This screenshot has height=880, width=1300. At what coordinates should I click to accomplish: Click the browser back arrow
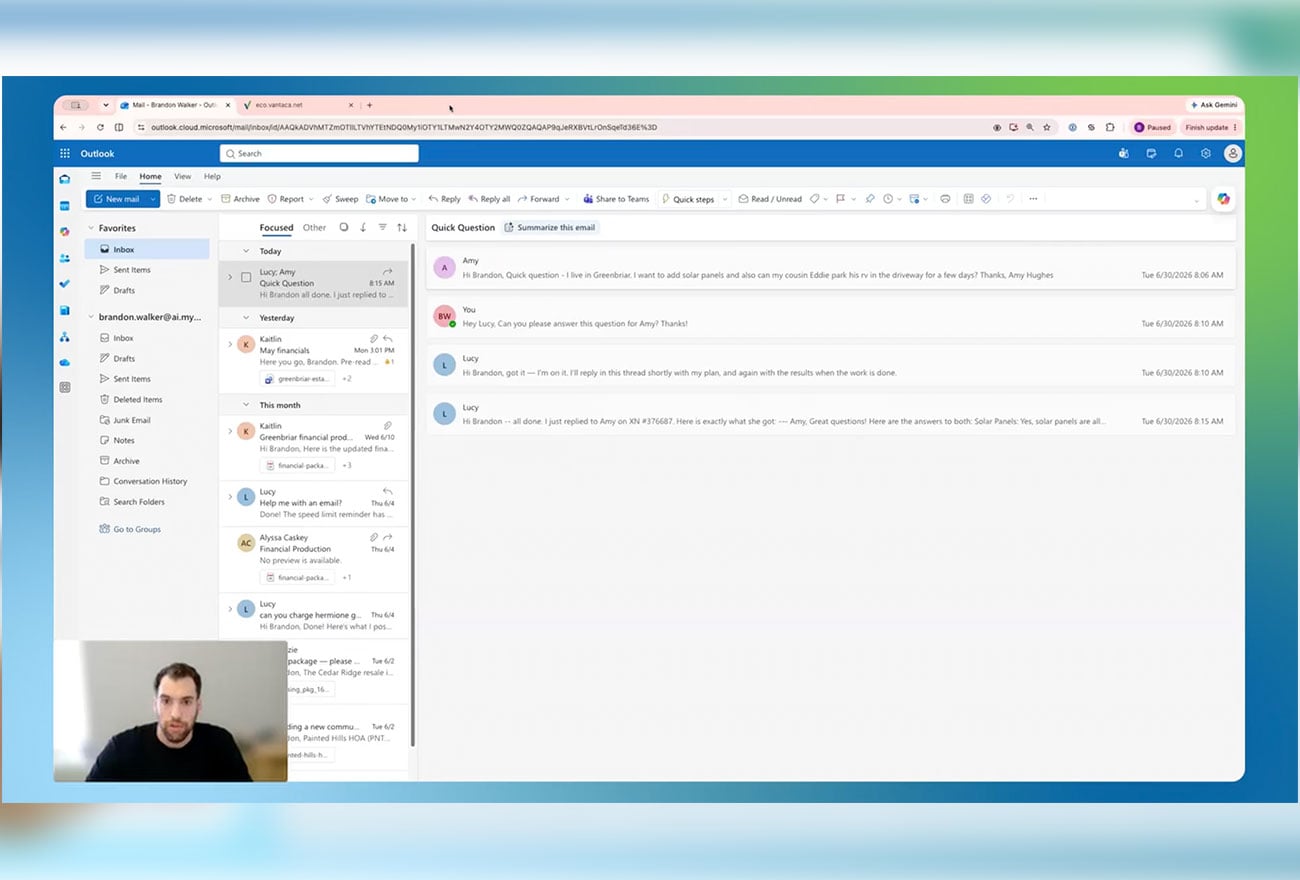[x=64, y=127]
